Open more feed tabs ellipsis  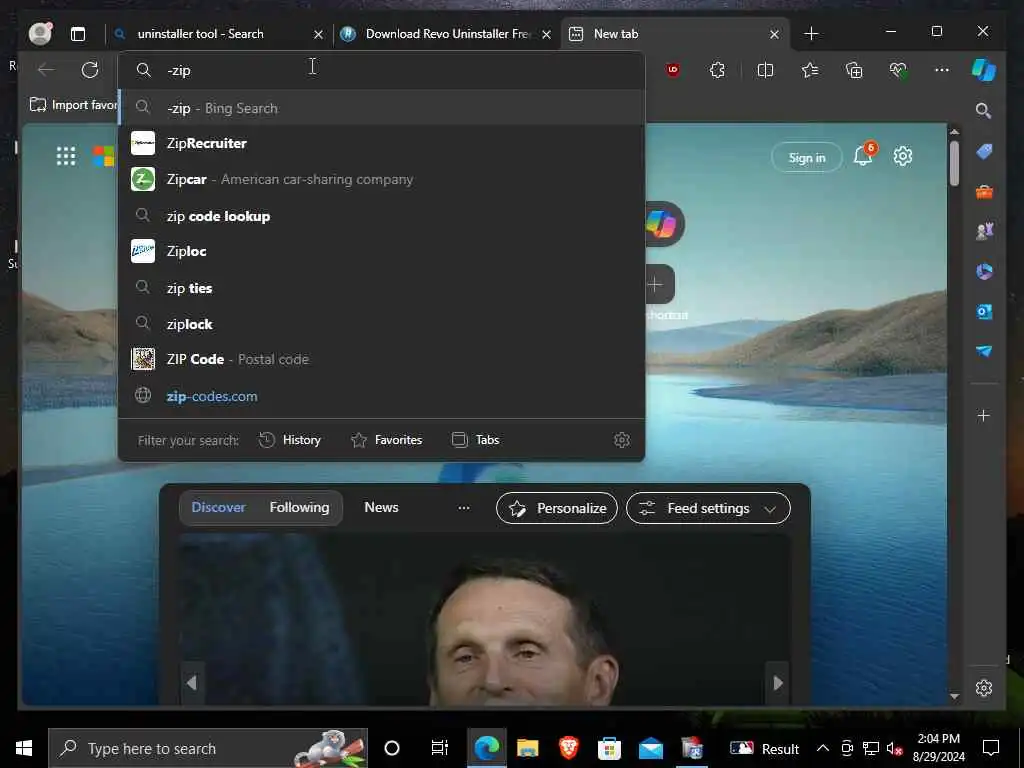click(x=464, y=508)
